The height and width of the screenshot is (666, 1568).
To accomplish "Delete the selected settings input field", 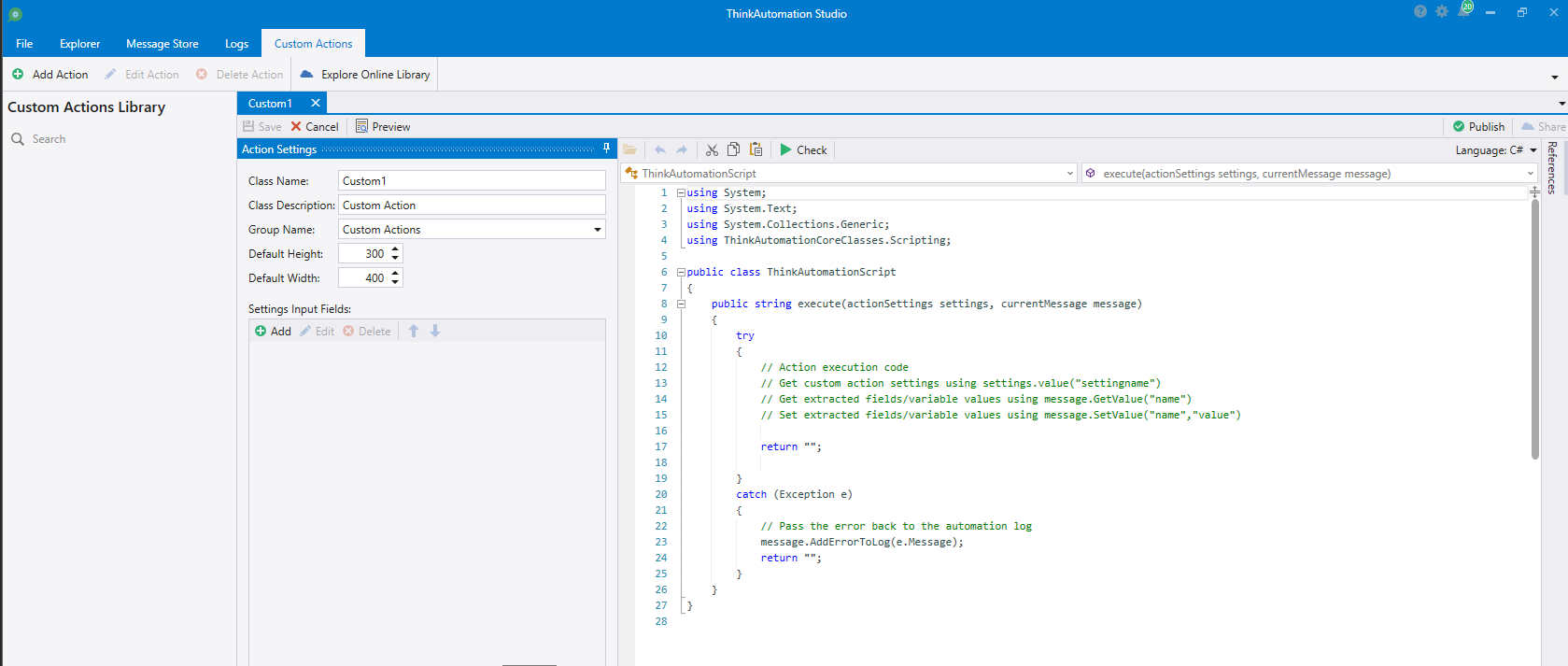I will coord(367,331).
